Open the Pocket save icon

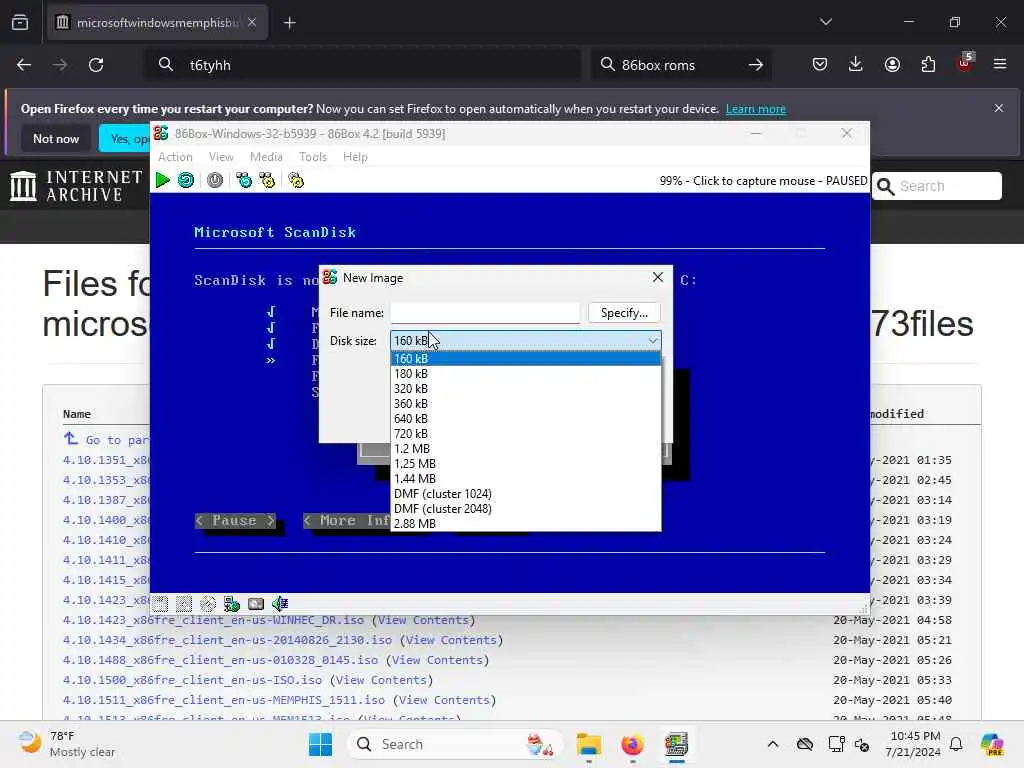coord(820,64)
